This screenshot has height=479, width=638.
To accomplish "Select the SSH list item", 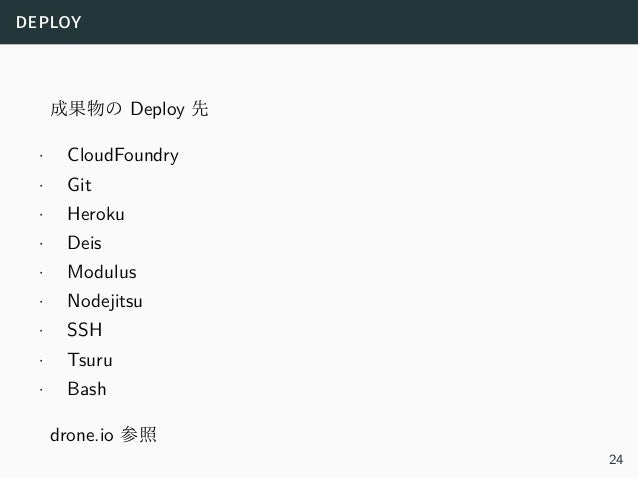I will point(85,330).
